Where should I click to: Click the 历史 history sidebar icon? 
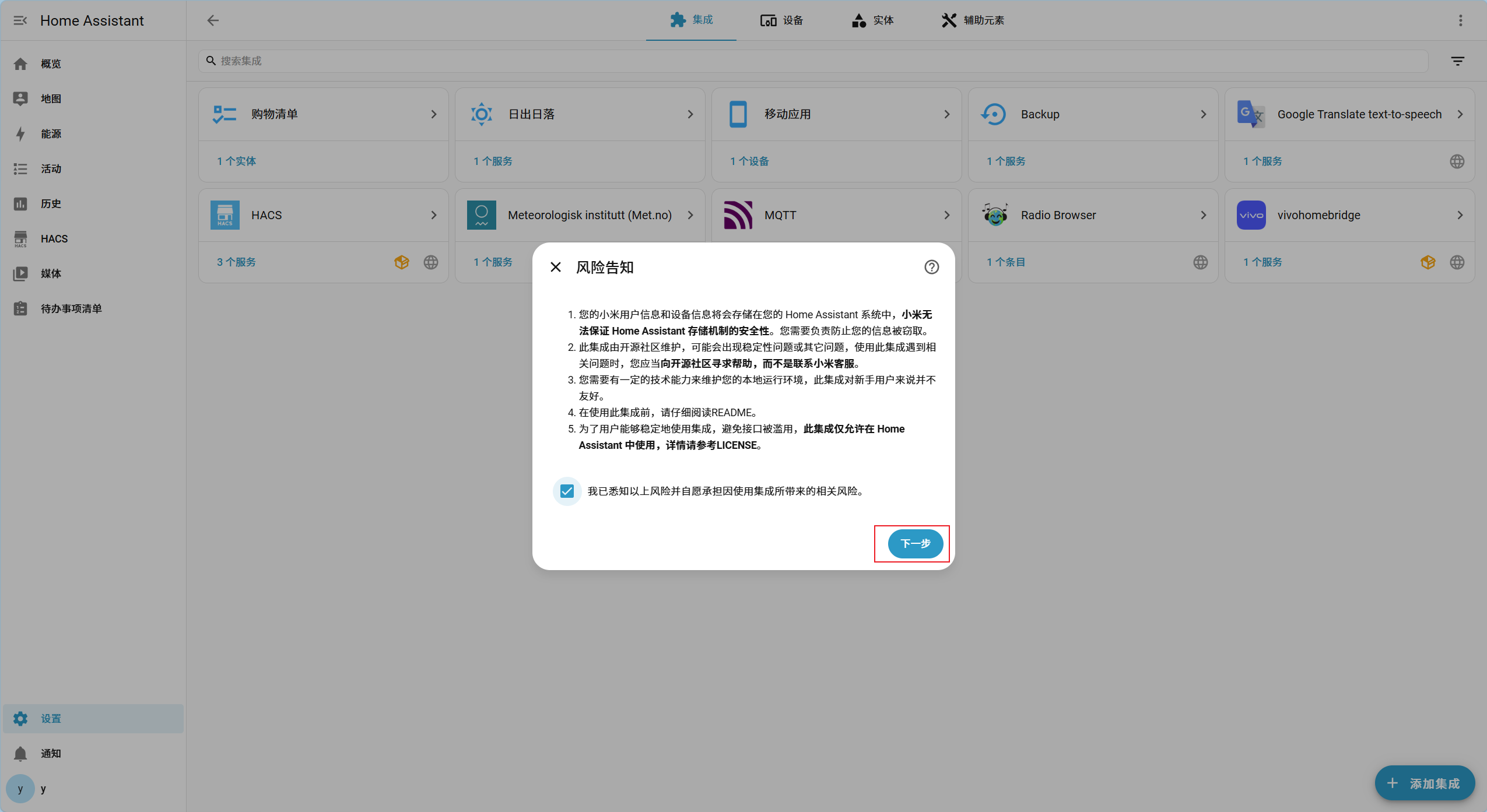pyautogui.click(x=20, y=203)
